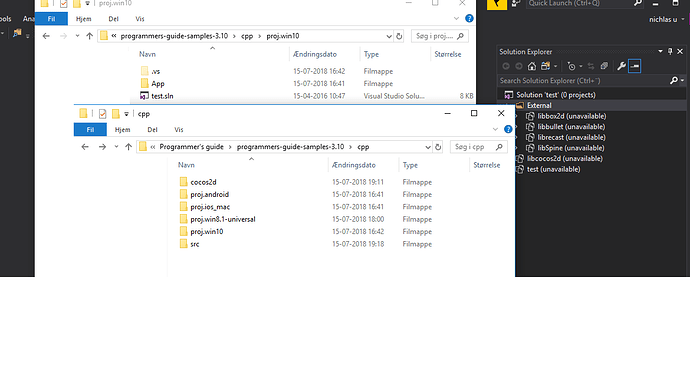The height and width of the screenshot is (382, 690).
Task: Open the dropdown arrow beside Switch Views
Action: point(555,66)
